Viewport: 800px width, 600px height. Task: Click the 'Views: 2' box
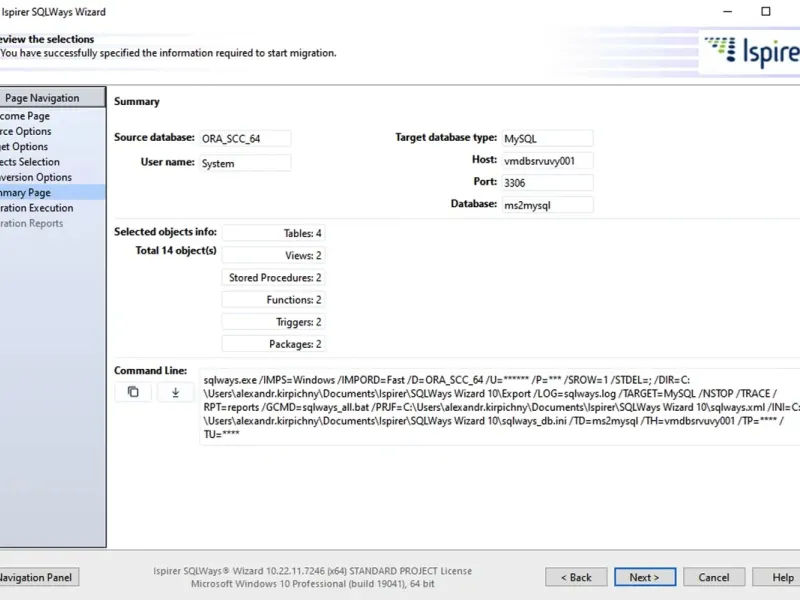click(273, 255)
